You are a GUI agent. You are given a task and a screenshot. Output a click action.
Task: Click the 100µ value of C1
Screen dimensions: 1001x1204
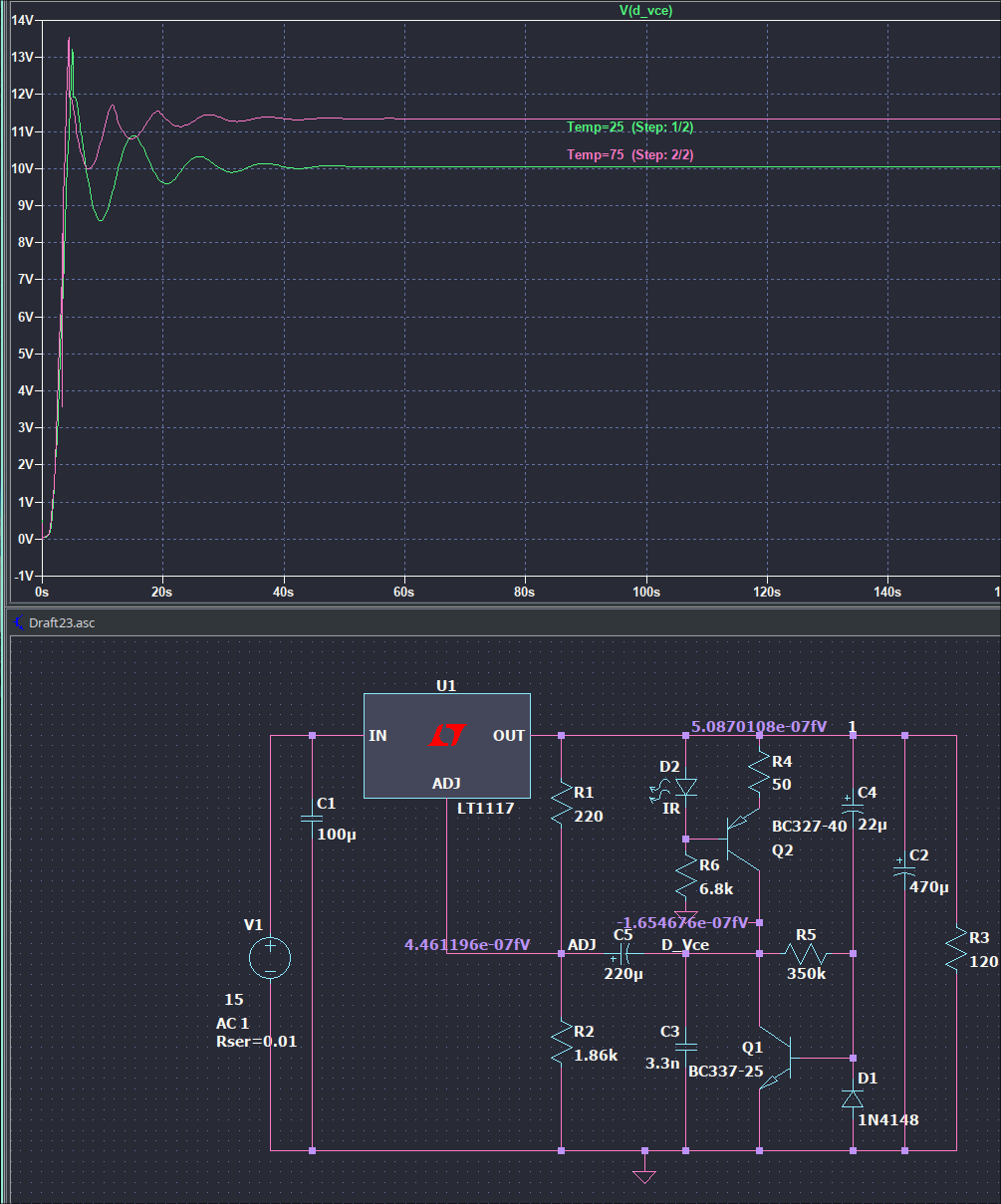click(336, 834)
